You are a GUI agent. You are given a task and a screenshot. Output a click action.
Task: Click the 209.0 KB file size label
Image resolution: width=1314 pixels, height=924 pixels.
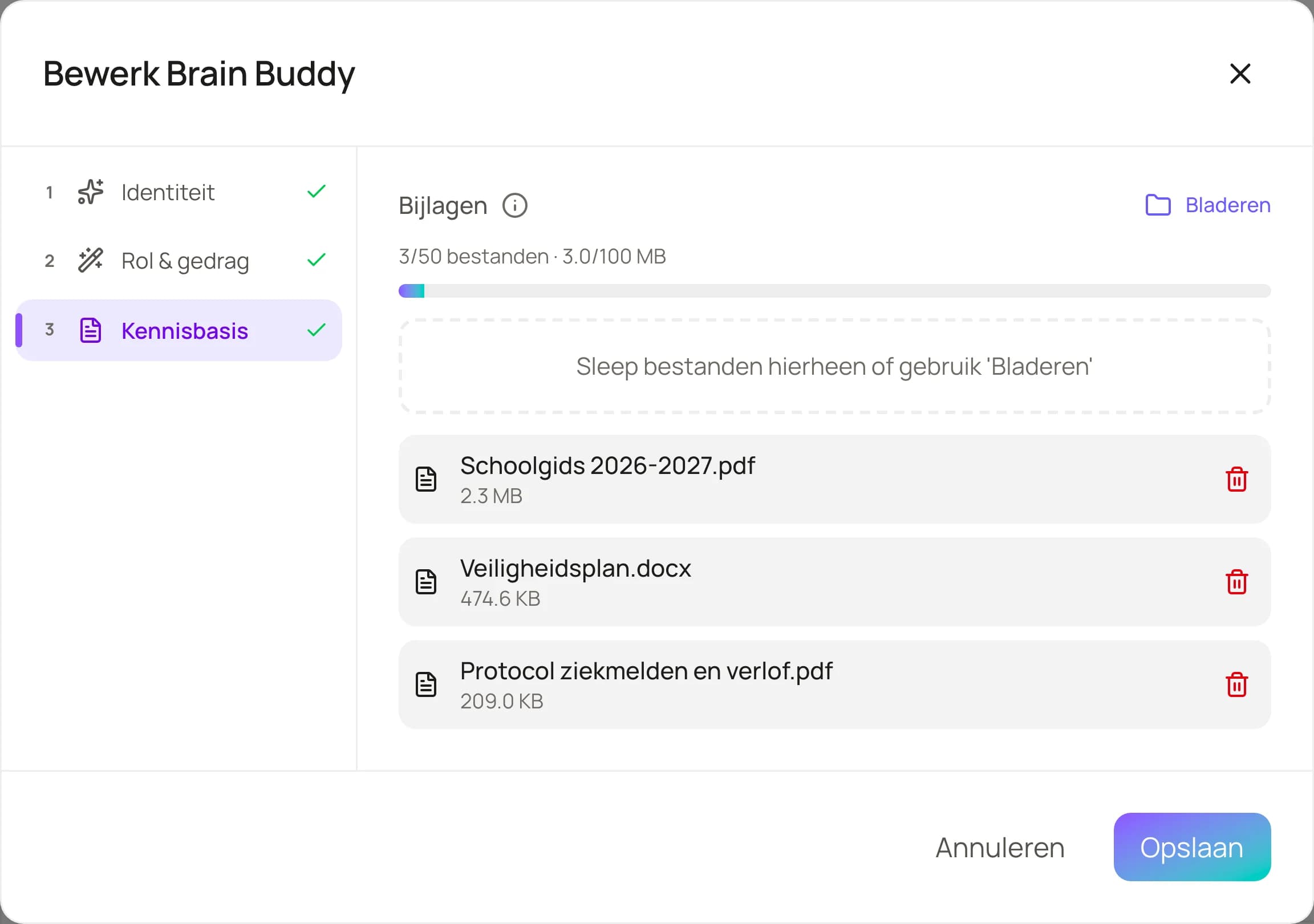coord(501,701)
